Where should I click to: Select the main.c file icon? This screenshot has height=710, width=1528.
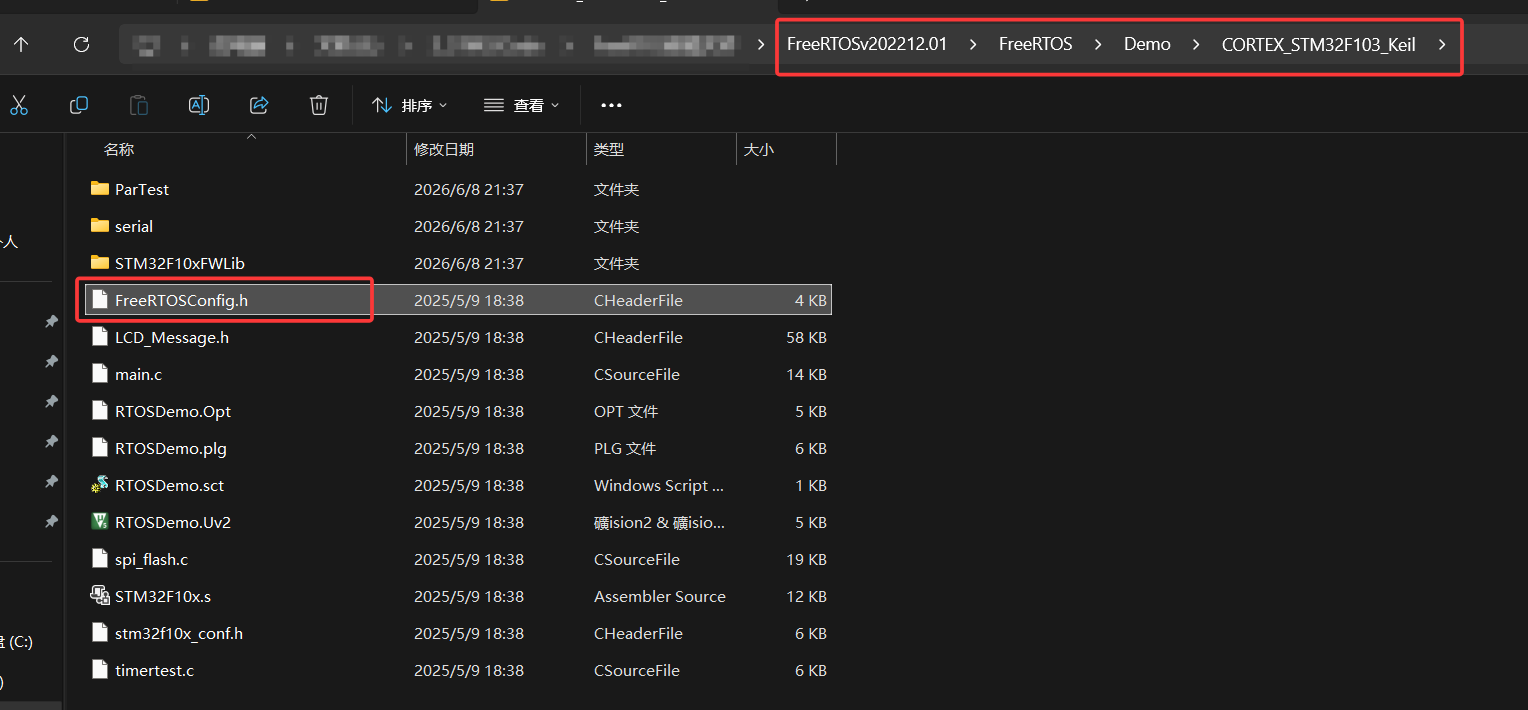coord(99,374)
